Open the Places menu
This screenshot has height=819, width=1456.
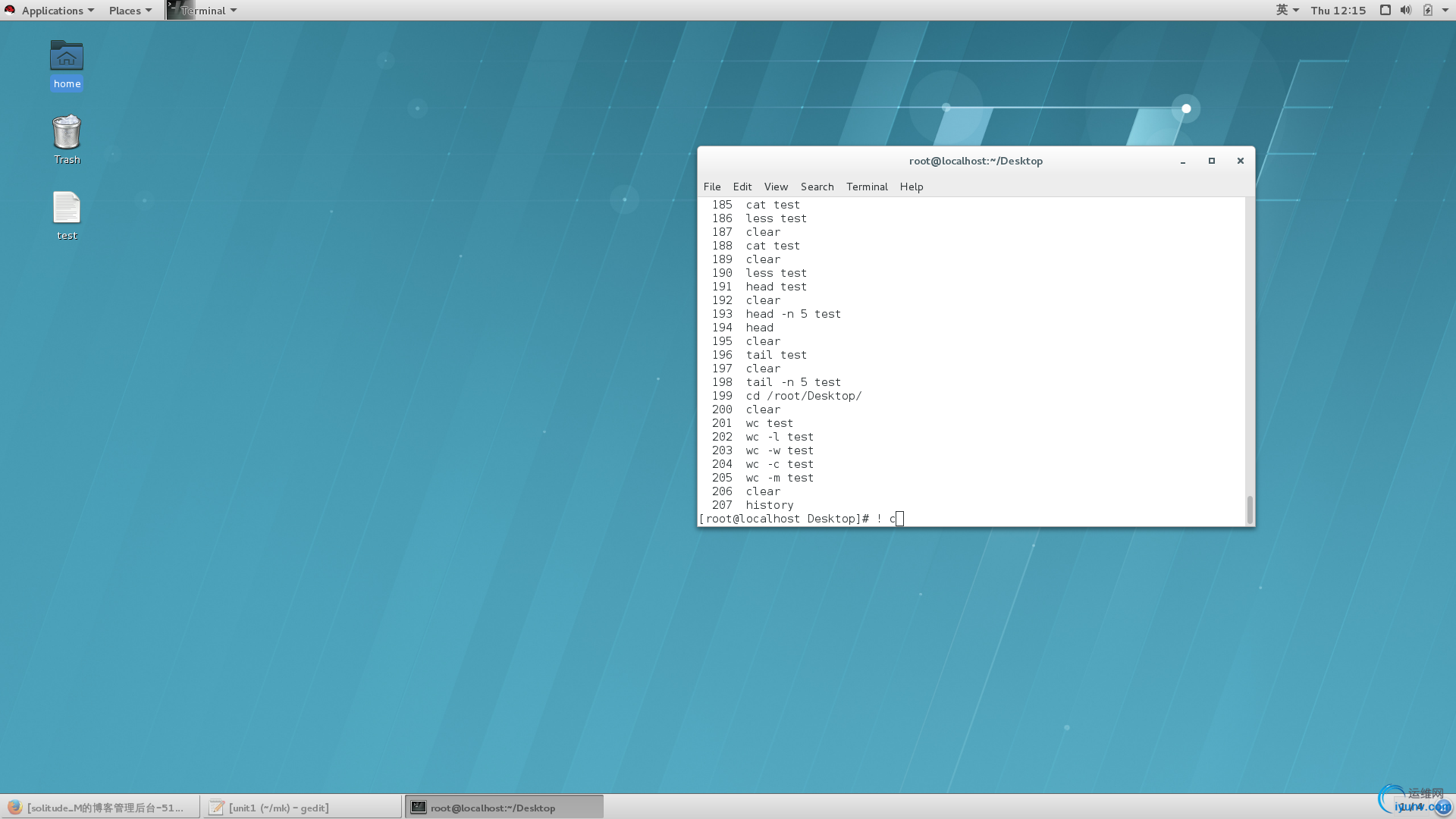point(130,10)
